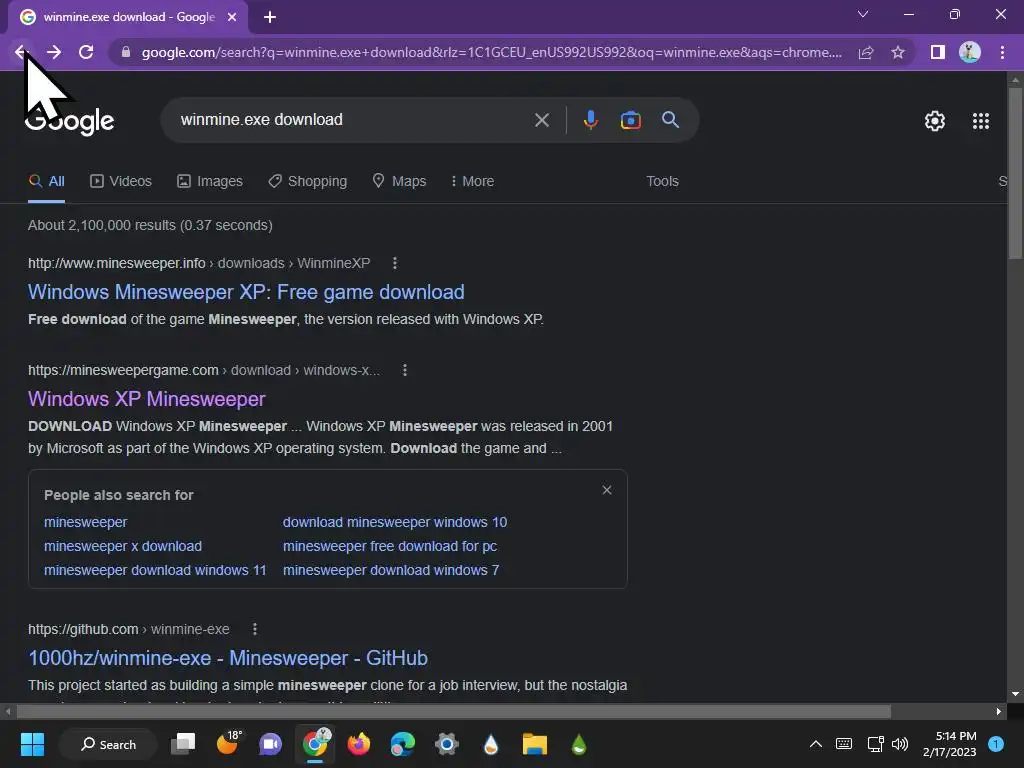Click the horizontal scrollbar right arrow
This screenshot has width=1024, height=768.
[999, 711]
